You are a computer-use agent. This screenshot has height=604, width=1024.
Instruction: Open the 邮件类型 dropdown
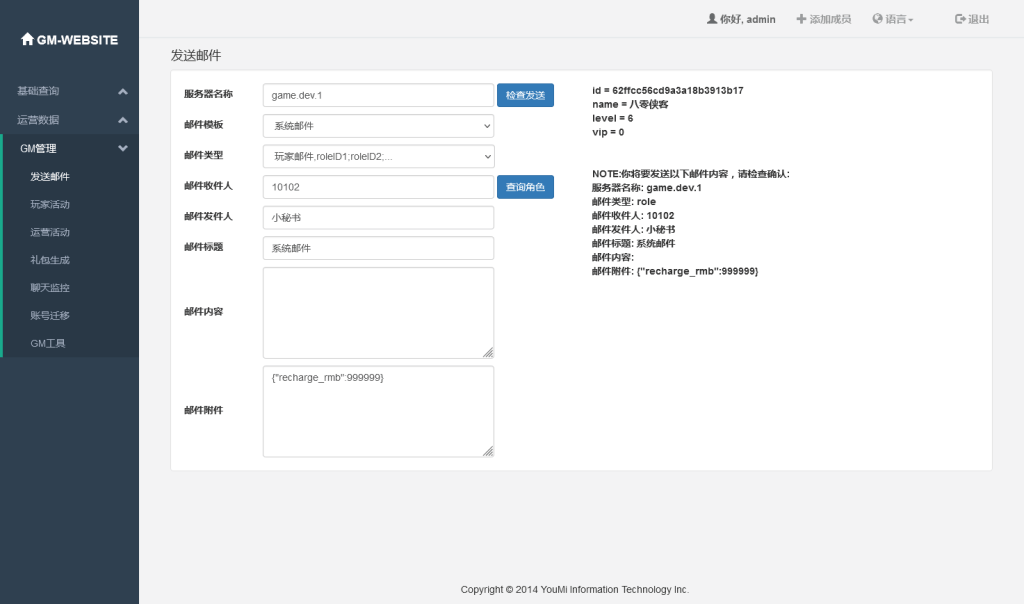(378, 156)
